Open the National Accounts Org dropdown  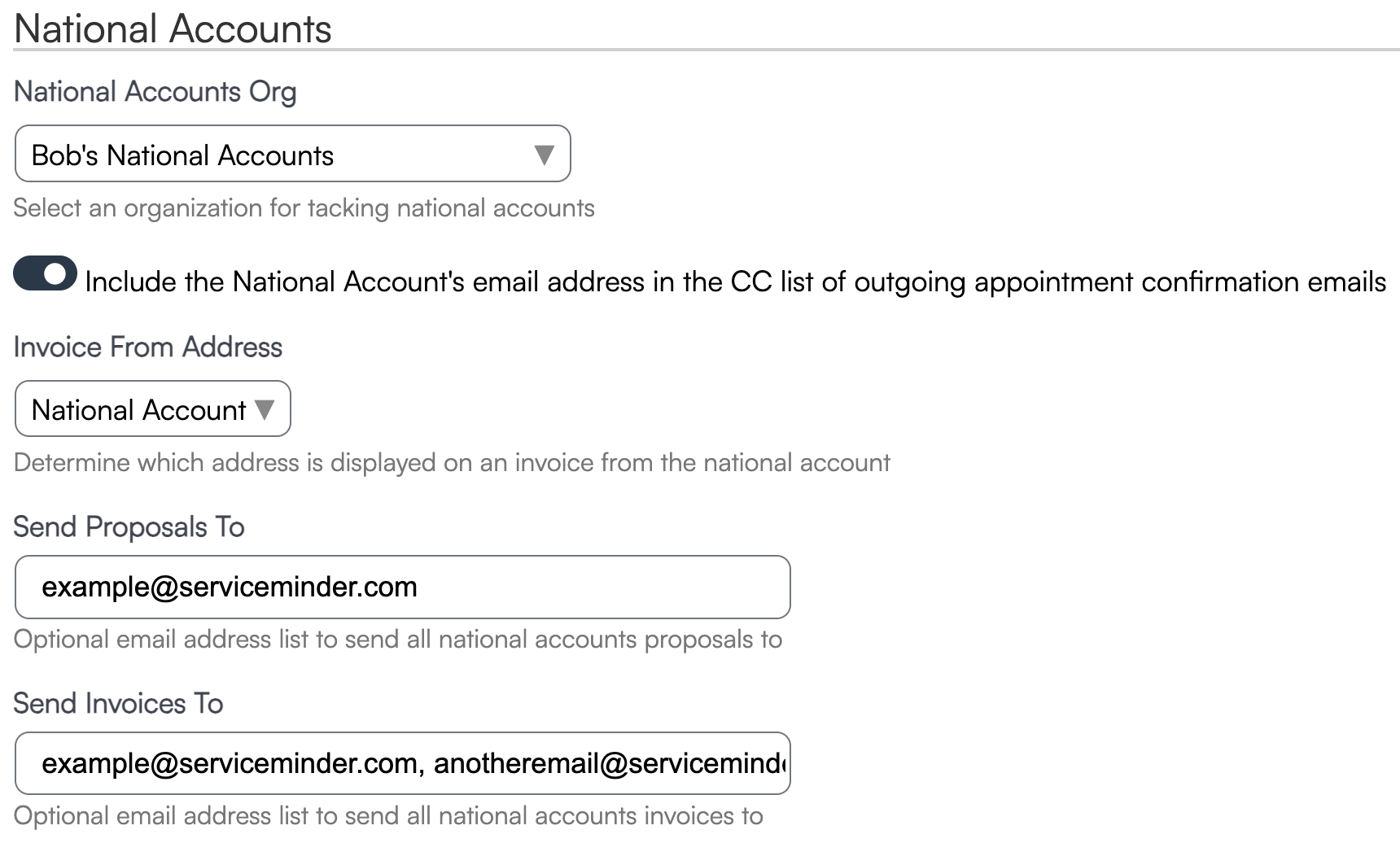291,154
